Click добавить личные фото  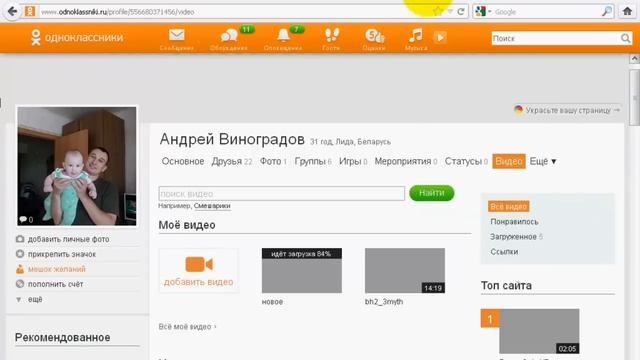(x=69, y=239)
